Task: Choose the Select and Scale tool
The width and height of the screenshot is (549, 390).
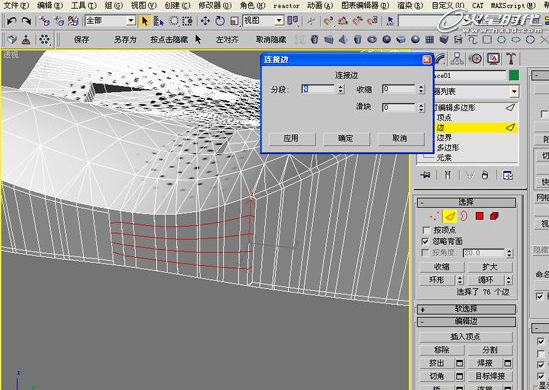Action: tap(234, 21)
